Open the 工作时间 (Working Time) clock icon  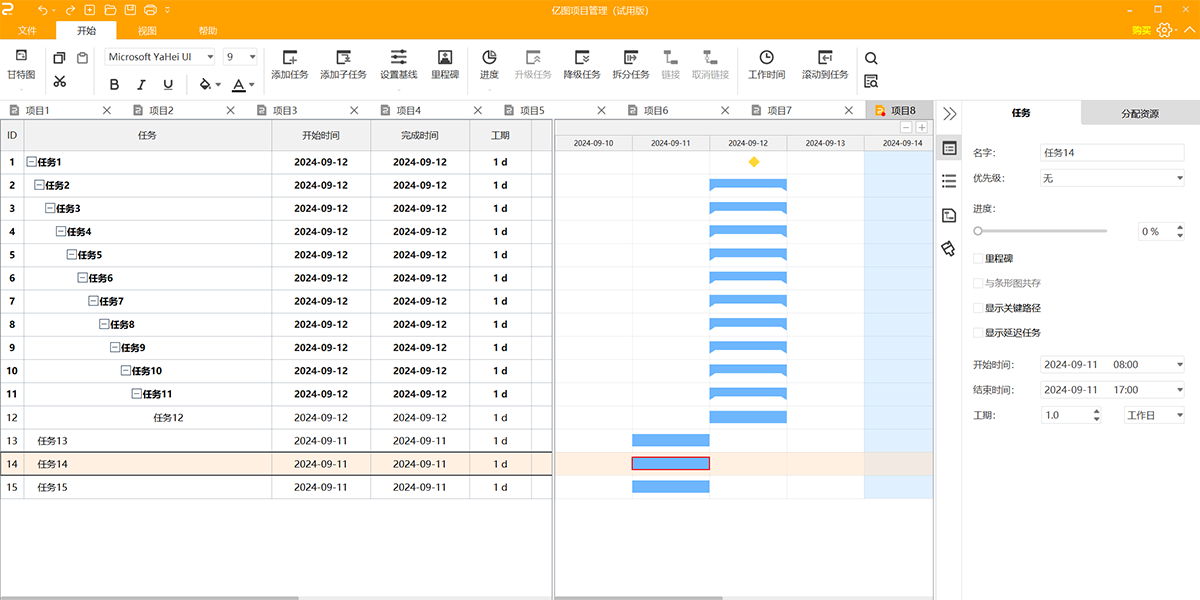coord(766,58)
